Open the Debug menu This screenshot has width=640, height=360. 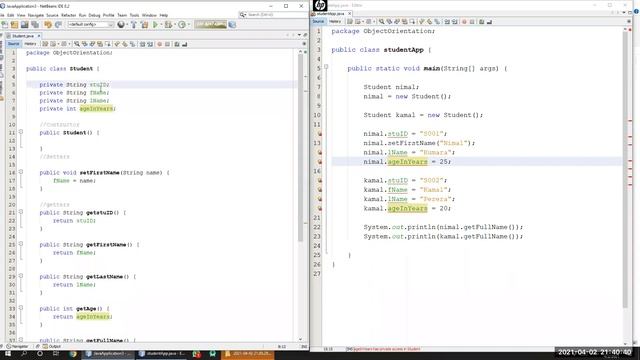94,15
